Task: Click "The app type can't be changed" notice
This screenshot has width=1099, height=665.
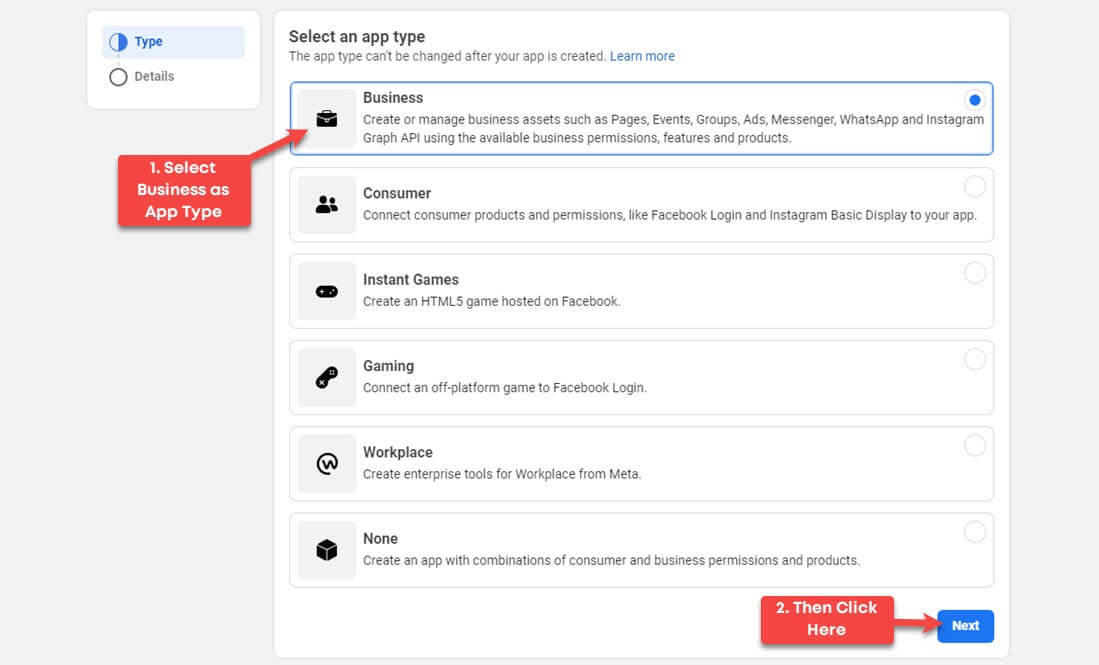Action: pos(447,56)
